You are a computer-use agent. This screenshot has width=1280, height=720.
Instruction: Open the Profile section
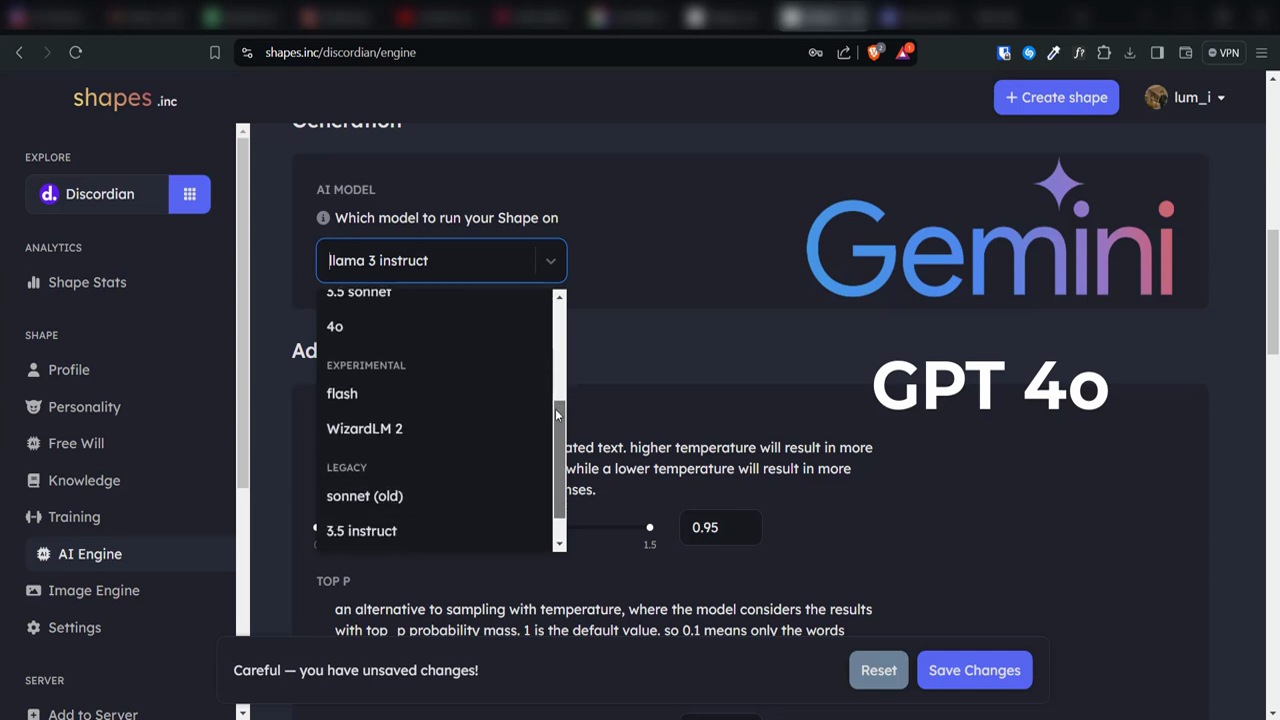coord(58,370)
